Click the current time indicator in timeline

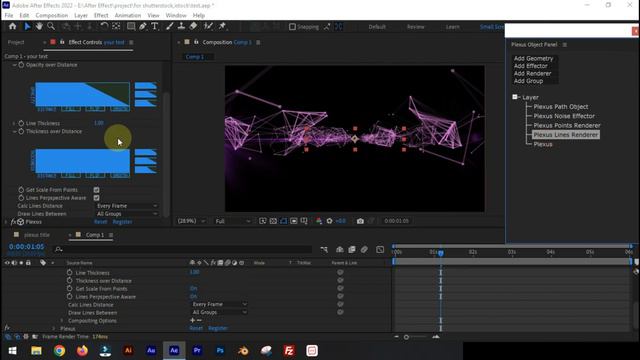pyautogui.click(x=441, y=253)
